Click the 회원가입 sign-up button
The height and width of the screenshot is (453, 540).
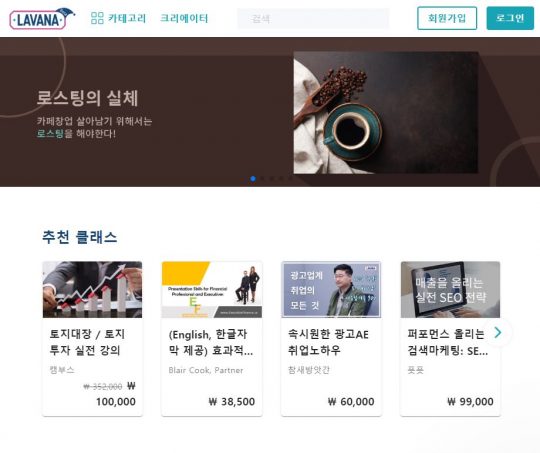(x=447, y=18)
